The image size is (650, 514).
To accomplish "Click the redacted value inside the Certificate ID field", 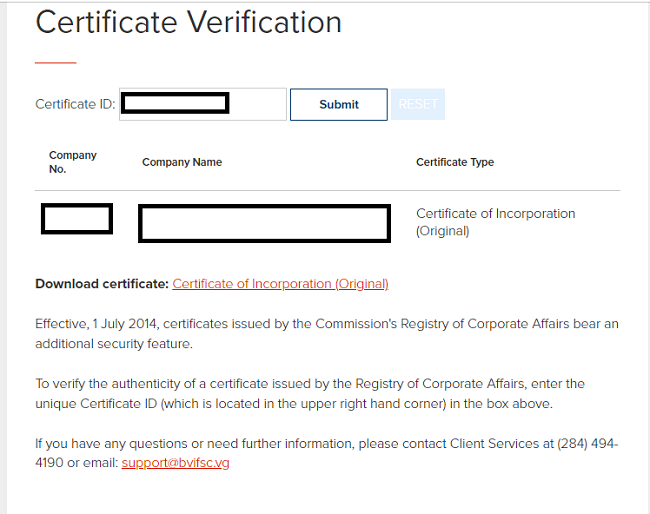I will [x=177, y=102].
